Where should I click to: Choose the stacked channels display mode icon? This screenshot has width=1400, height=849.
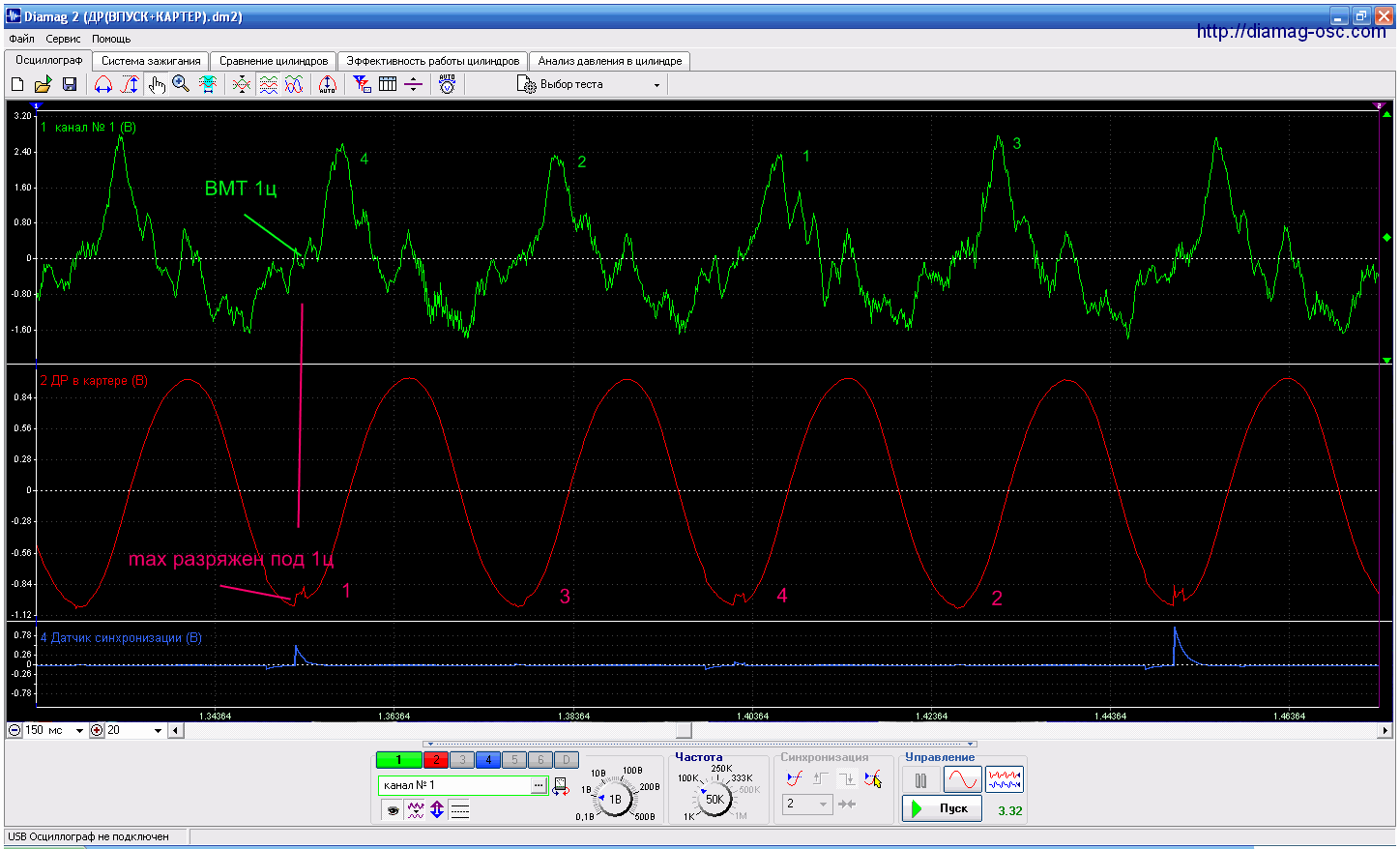[268, 85]
